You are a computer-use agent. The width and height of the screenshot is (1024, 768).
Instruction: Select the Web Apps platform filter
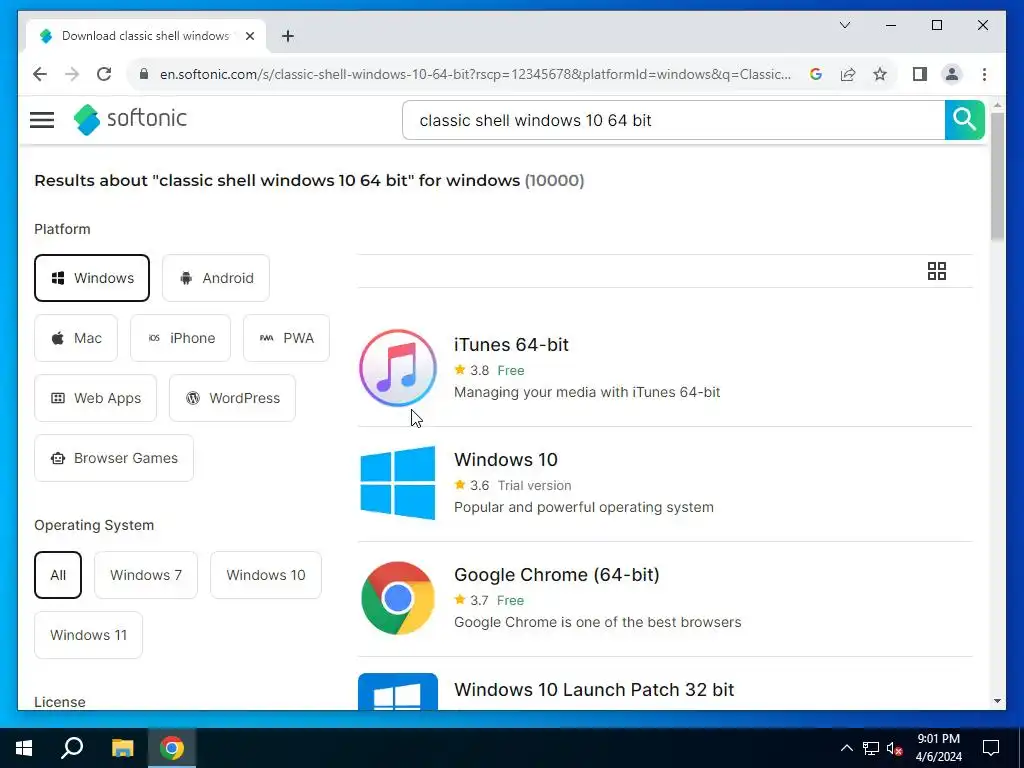(95, 398)
